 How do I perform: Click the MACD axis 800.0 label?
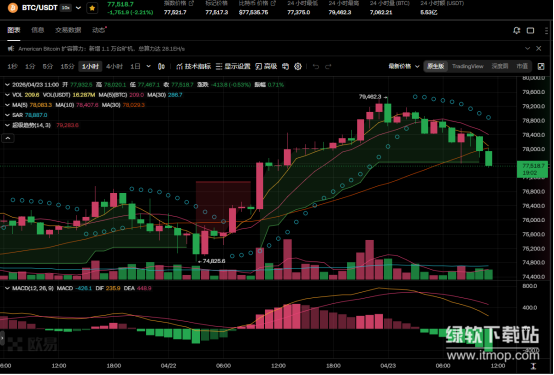(529, 286)
